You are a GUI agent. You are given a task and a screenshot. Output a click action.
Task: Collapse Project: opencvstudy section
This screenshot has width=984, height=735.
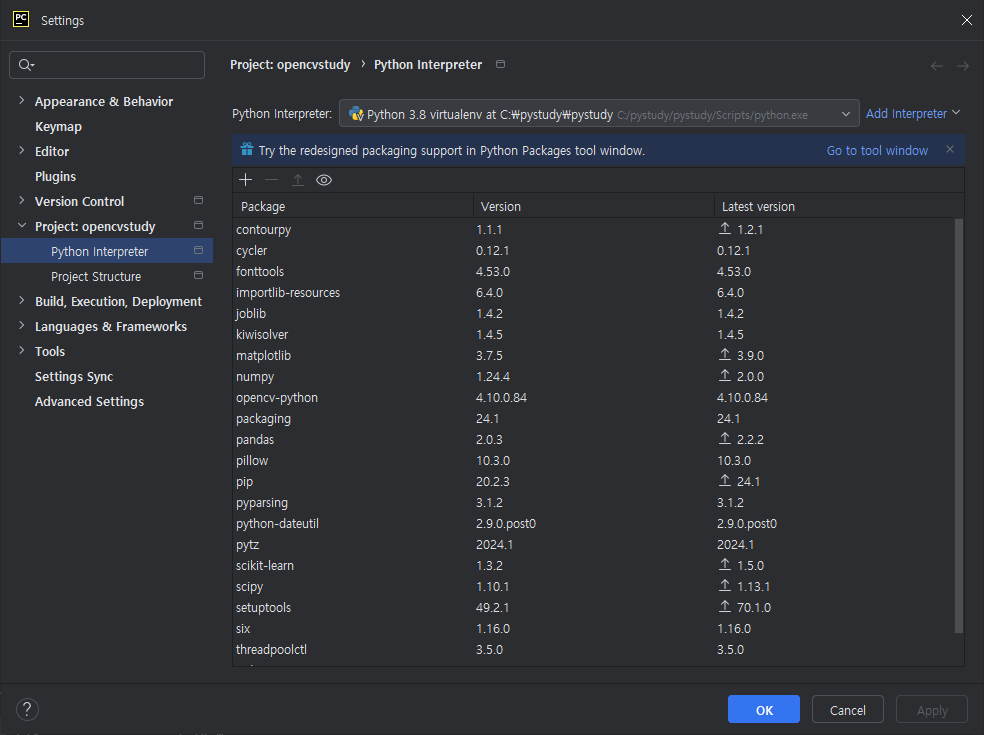(21, 225)
